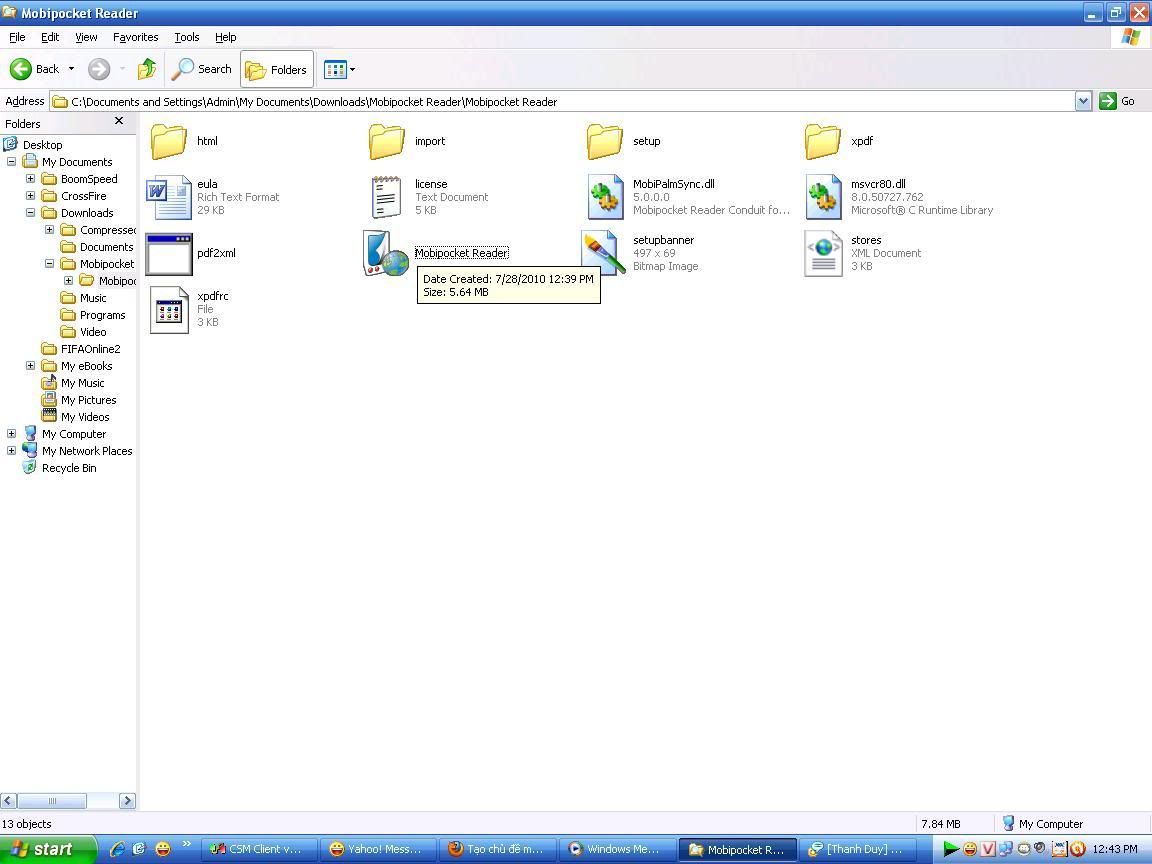Viewport: 1152px width, 864px height.
Task: Open the Windows Start menu
Action: coord(48,849)
